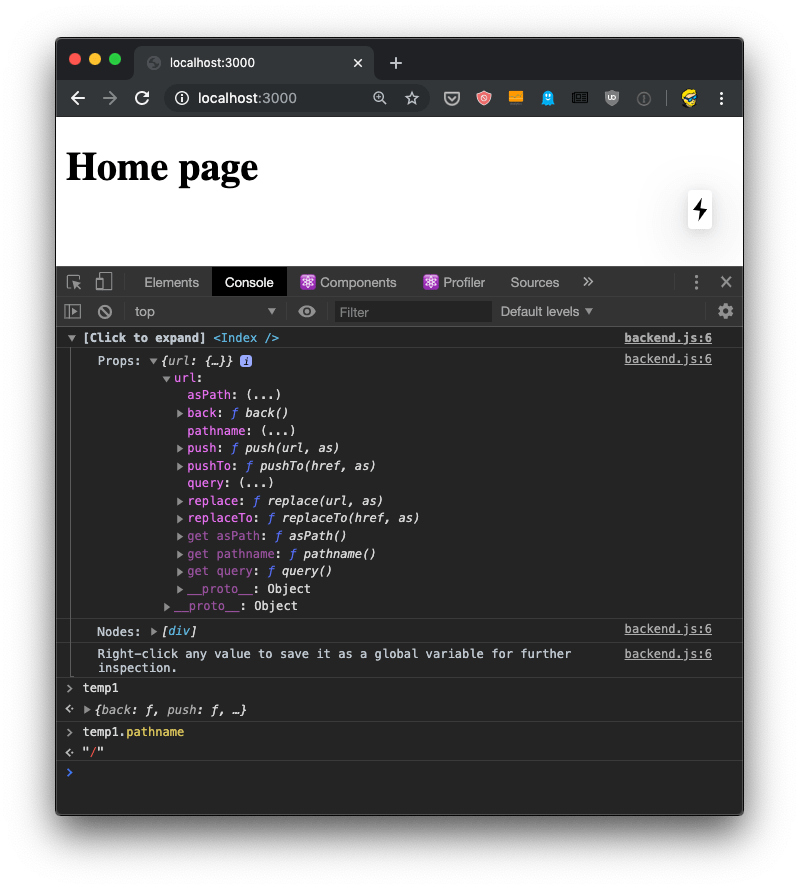The height and width of the screenshot is (889, 799).
Task: Reload the page using the refresh icon
Action: (x=142, y=98)
